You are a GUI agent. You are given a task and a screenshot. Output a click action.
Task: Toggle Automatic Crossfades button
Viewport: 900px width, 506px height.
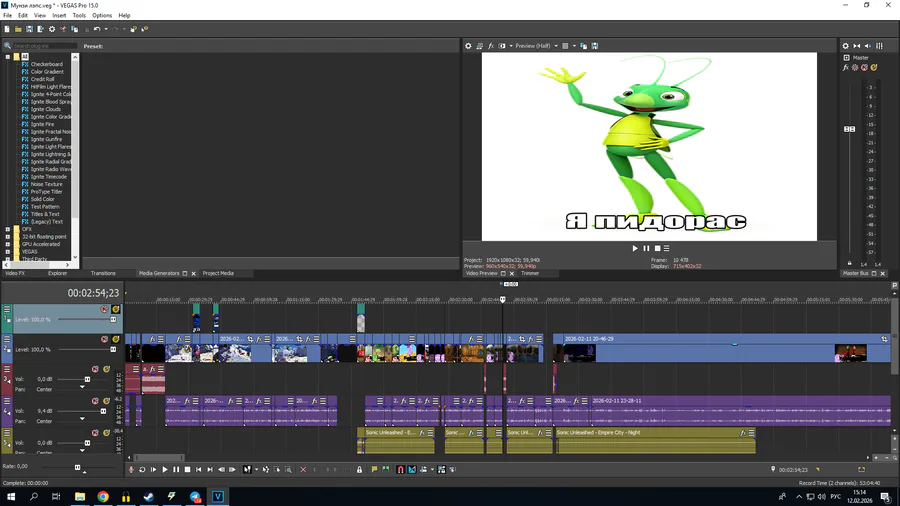pos(412,469)
